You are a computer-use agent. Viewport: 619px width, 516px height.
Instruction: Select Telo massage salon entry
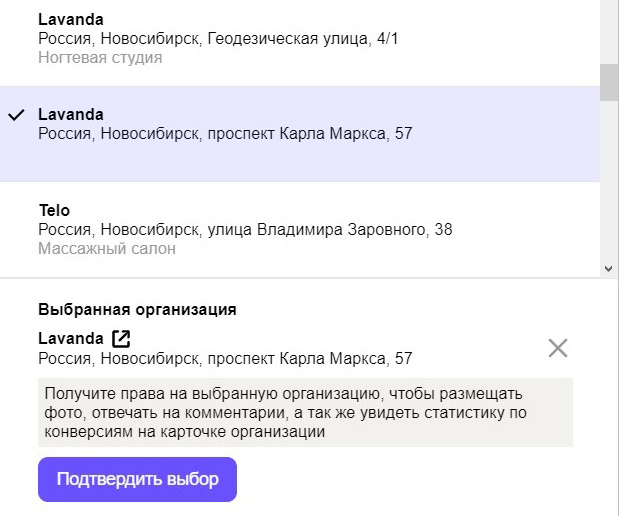[x=300, y=229]
